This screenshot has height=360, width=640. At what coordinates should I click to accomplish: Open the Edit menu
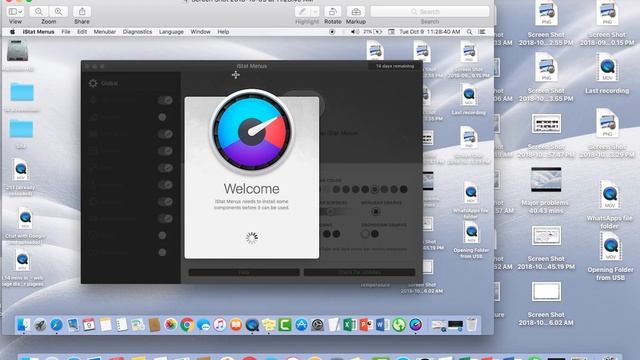pos(82,32)
